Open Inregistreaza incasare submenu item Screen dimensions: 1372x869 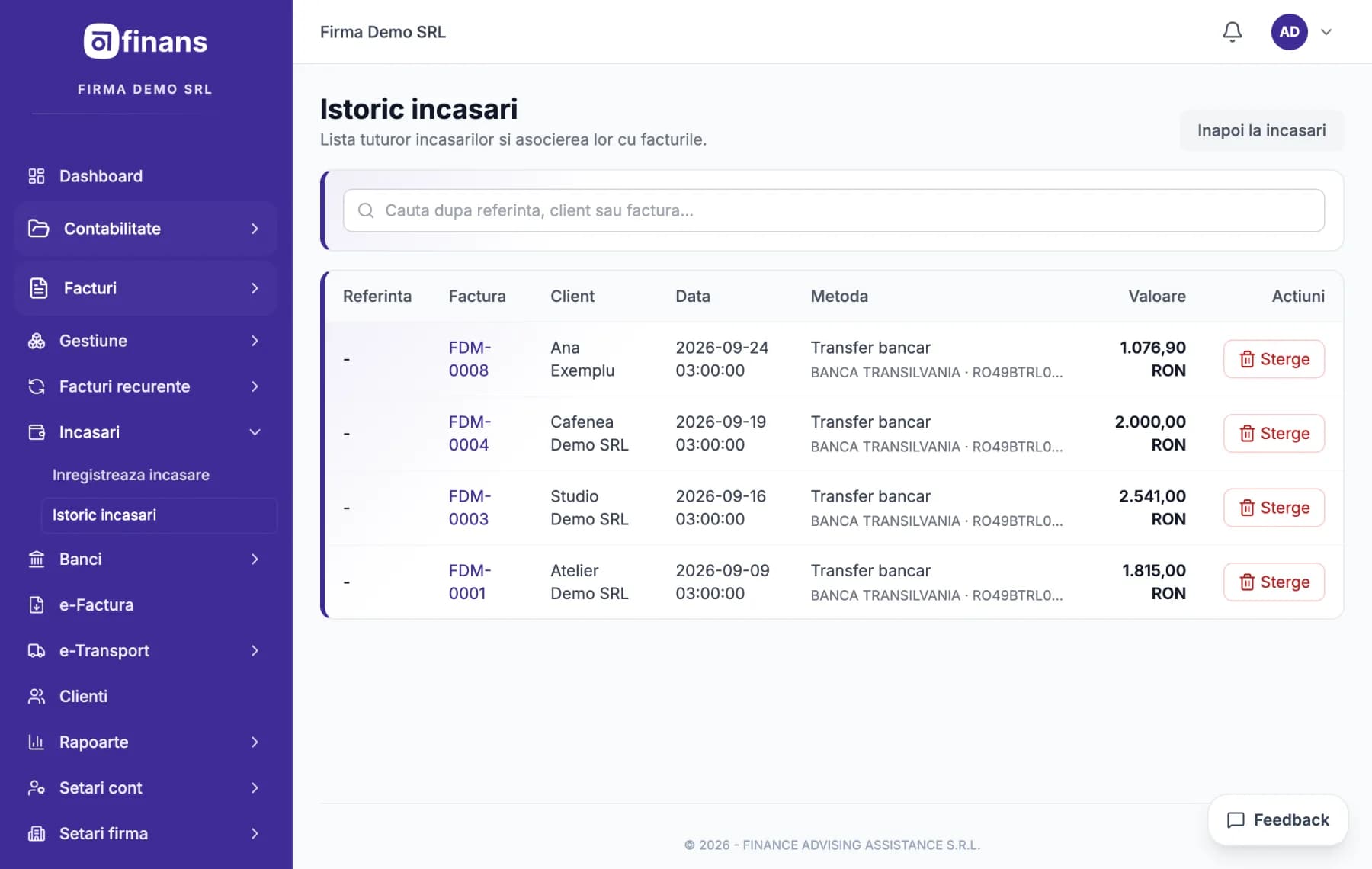[131, 475]
